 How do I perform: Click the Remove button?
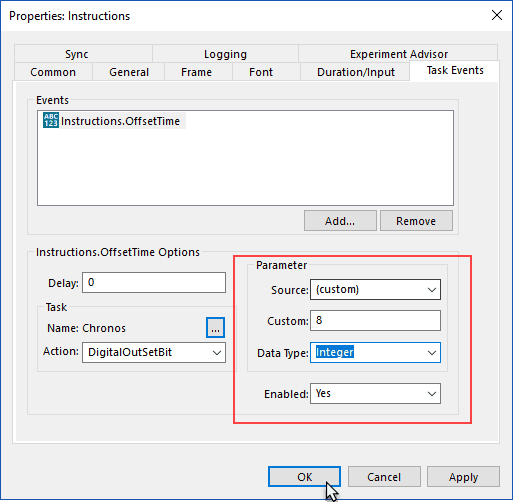tap(416, 221)
